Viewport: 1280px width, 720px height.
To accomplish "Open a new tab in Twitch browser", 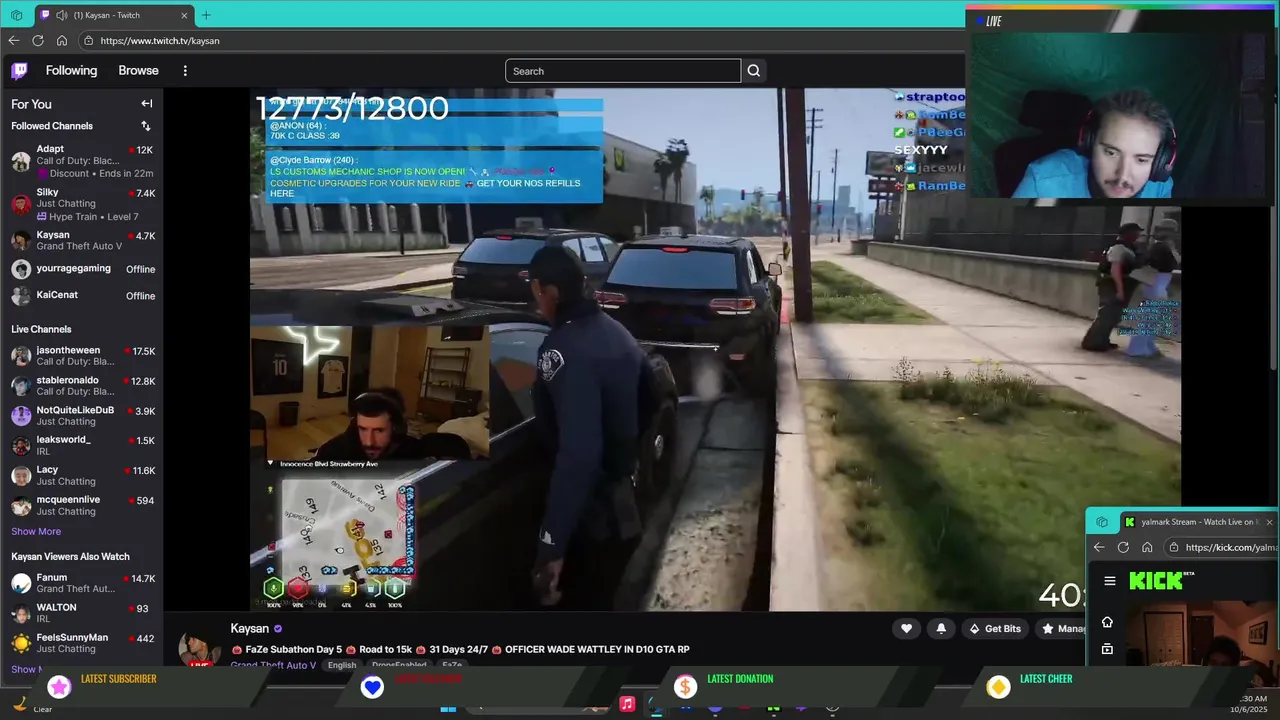I will [x=206, y=15].
